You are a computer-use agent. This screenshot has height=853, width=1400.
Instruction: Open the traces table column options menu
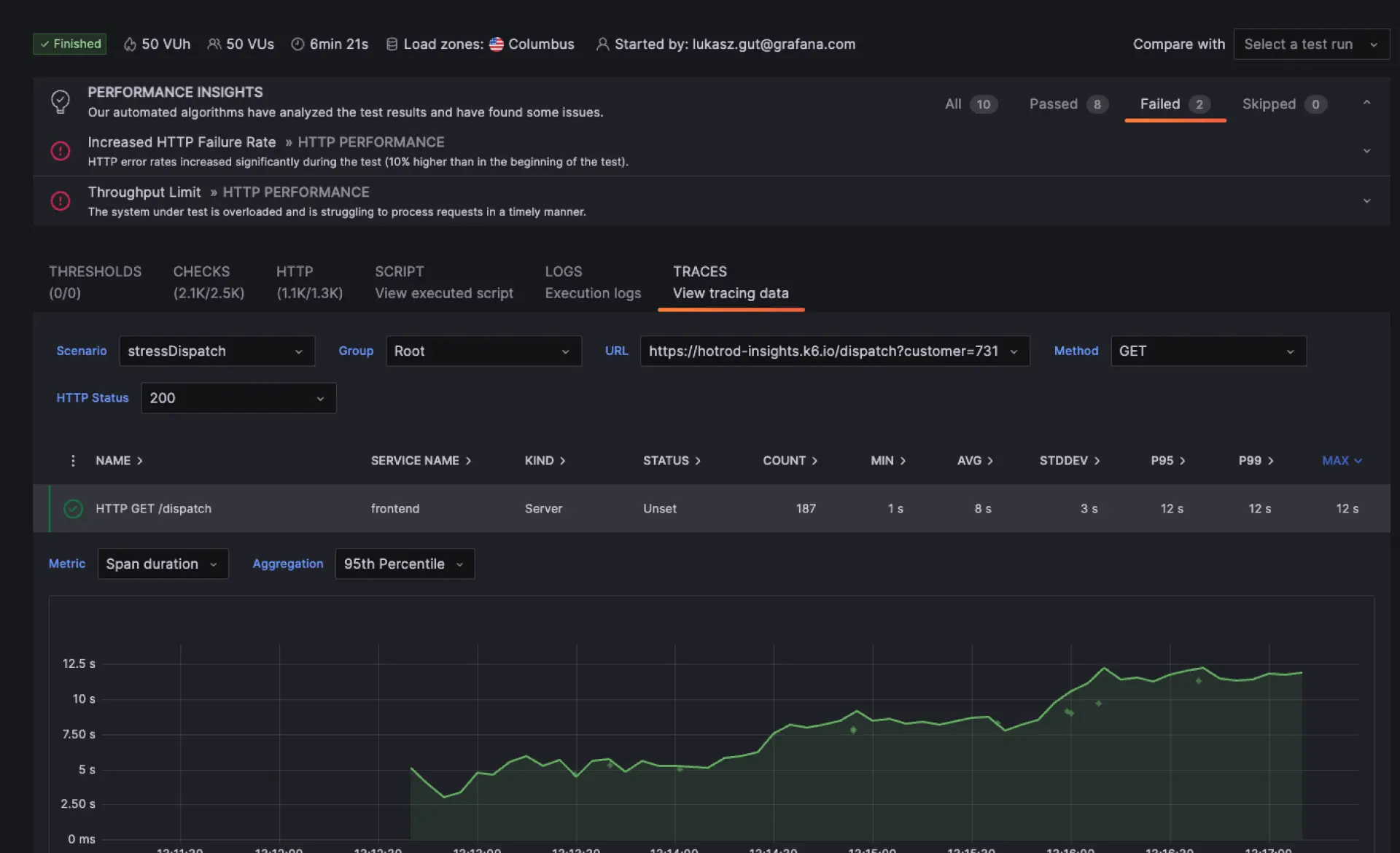point(73,461)
